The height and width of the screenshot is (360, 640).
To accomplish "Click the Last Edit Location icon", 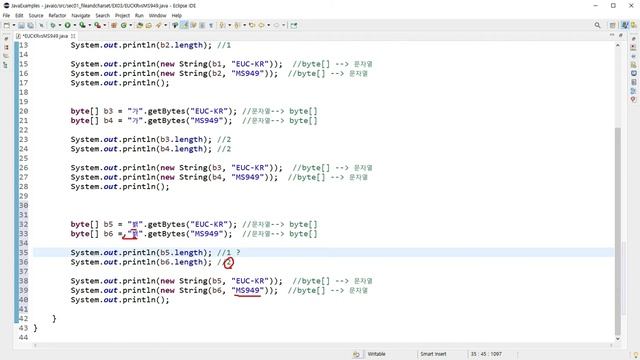I will click(252, 25).
